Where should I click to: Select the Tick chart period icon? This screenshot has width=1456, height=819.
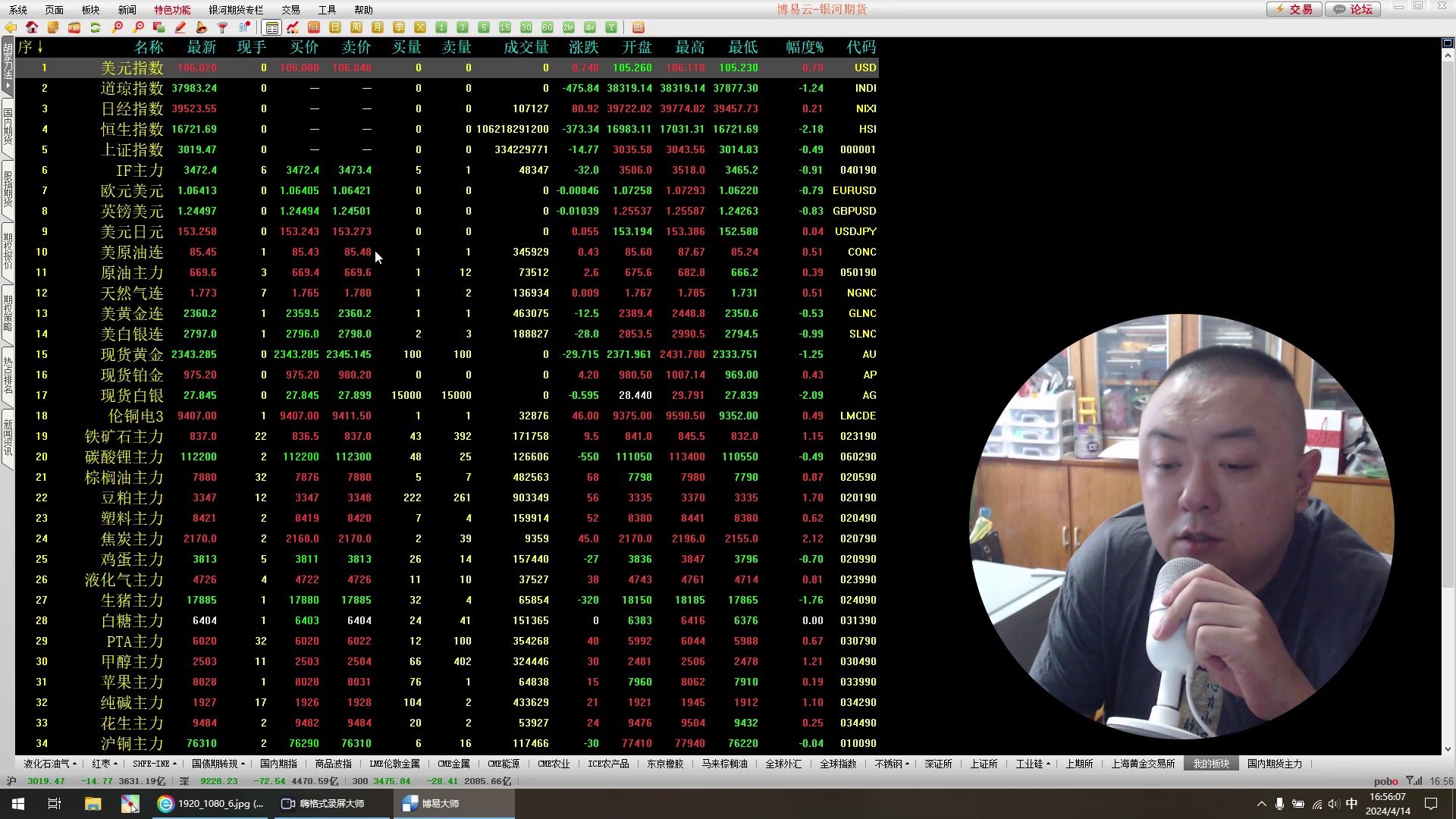click(x=314, y=27)
